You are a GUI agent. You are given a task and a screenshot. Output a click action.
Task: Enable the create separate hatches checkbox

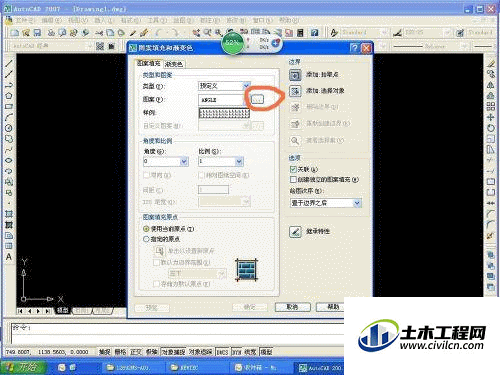[x=293, y=180]
